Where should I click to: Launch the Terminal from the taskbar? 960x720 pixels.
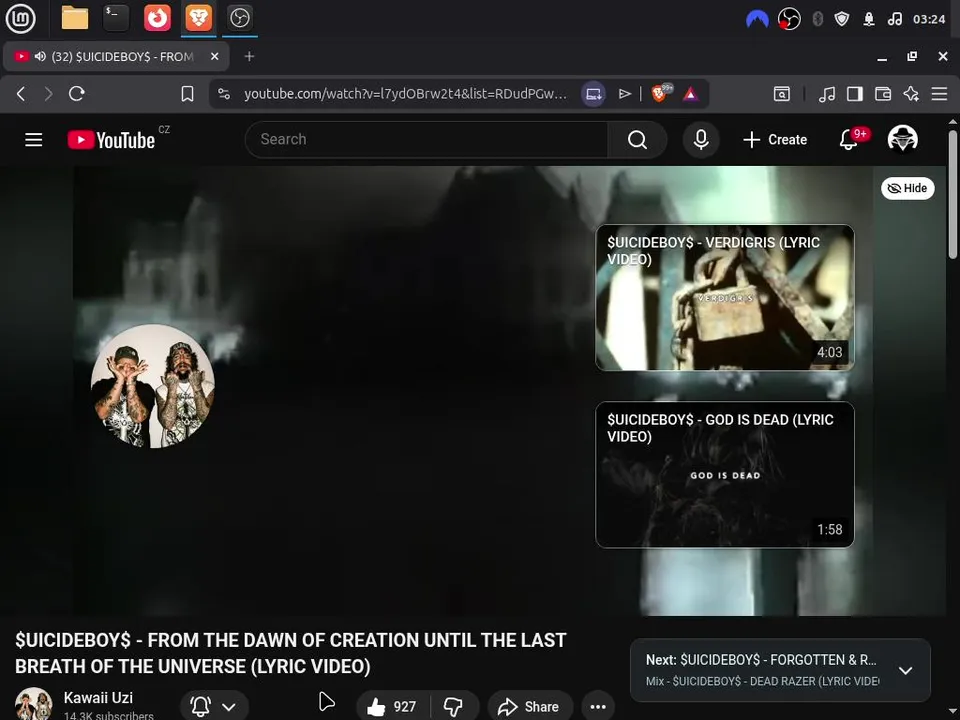pos(116,18)
